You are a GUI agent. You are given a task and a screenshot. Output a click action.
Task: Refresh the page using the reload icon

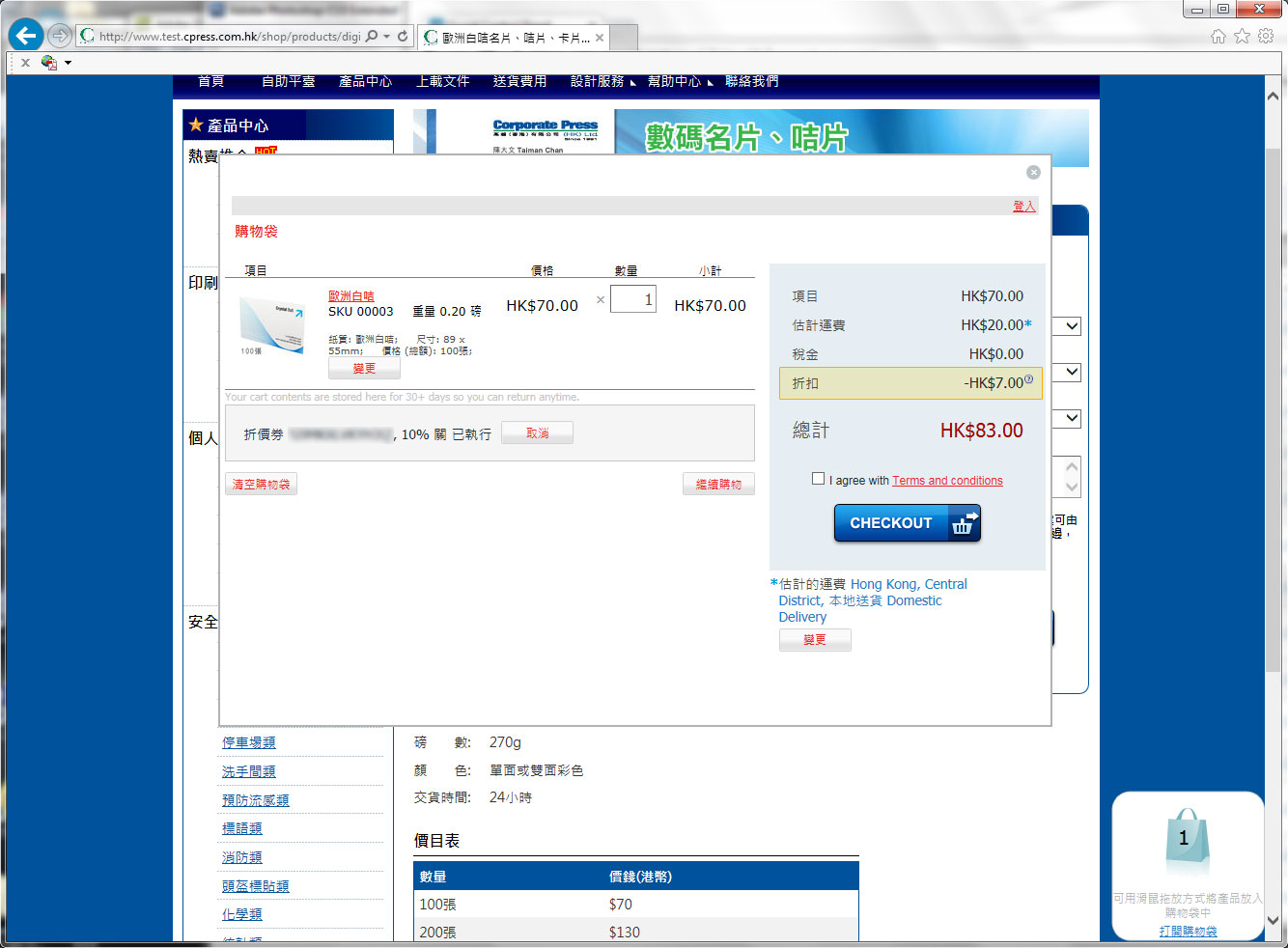403,37
